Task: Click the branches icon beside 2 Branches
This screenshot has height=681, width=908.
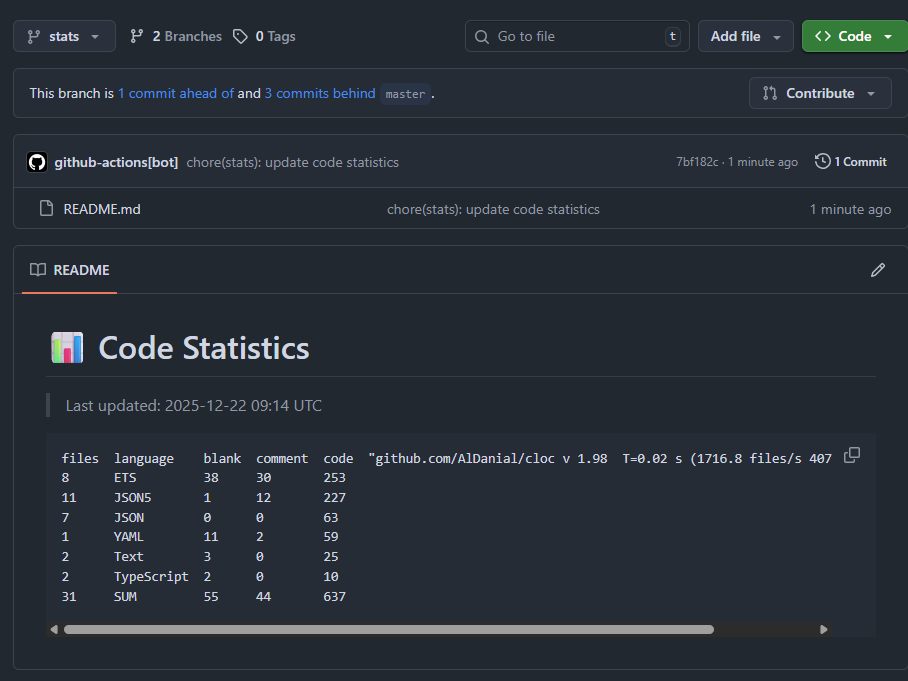Action: click(137, 36)
